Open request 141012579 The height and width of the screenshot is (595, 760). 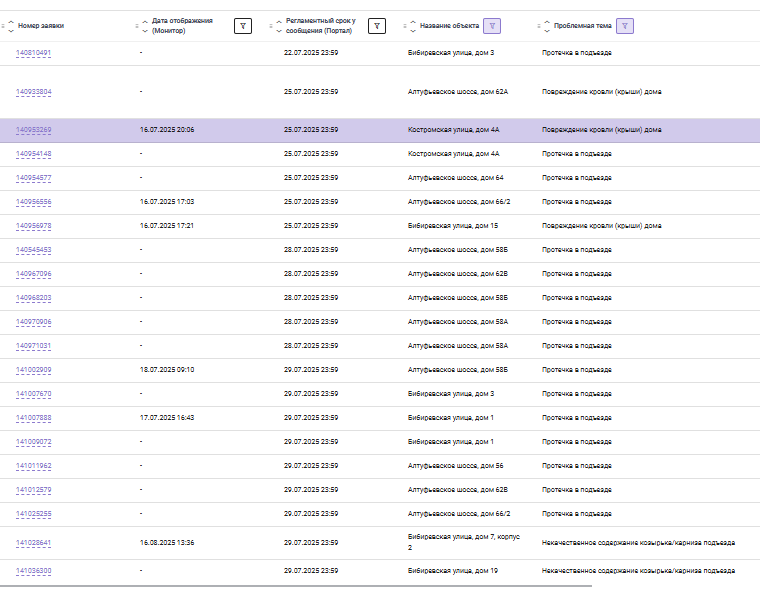coord(33,490)
